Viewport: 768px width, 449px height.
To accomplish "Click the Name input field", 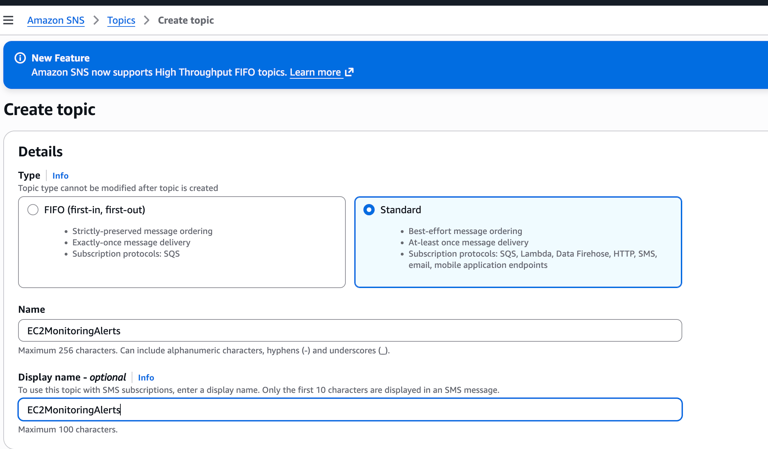I will tap(350, 331).
